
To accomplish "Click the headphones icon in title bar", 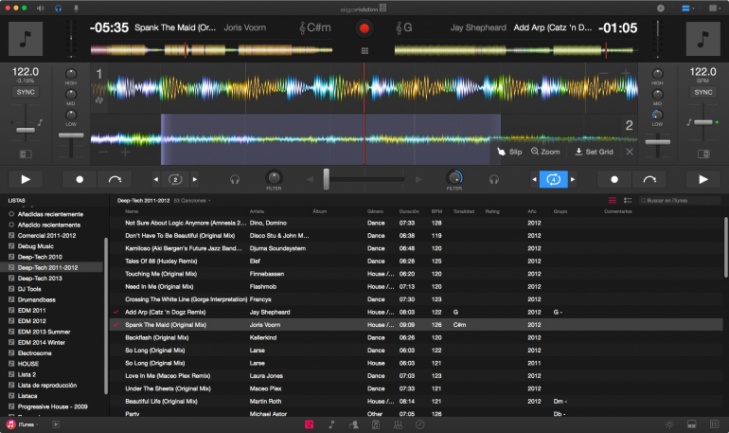I will (x=58, y=8).
